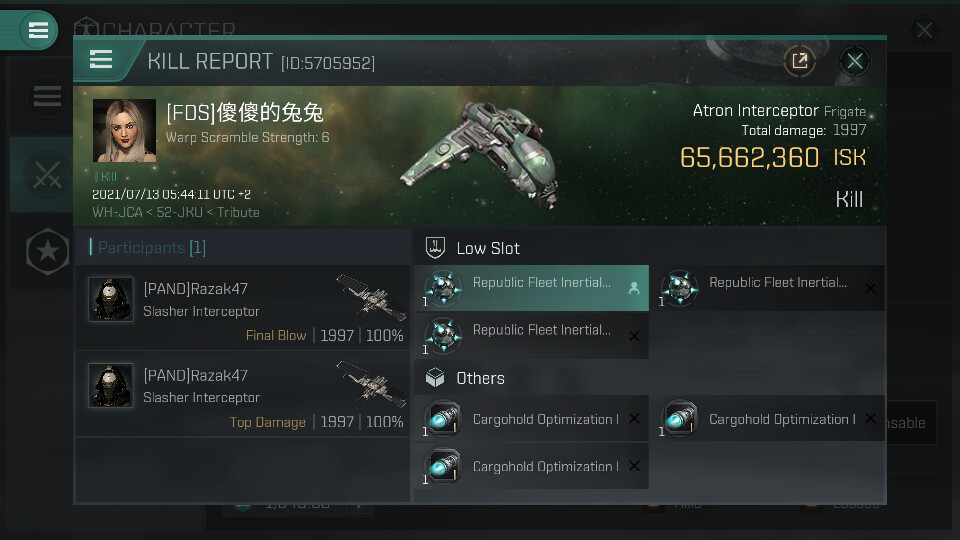Open the Kill Report hamburger menu
This screenshot has width=960, height=540.
(x=101, y=60)
